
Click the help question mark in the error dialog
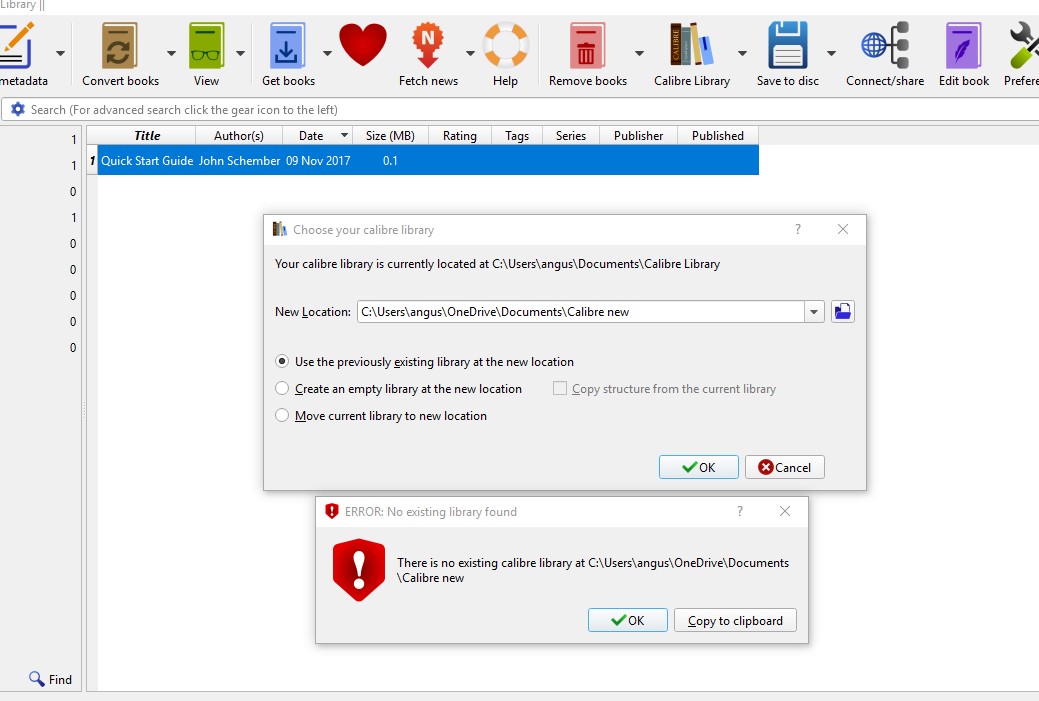click(x=740, y=511)
